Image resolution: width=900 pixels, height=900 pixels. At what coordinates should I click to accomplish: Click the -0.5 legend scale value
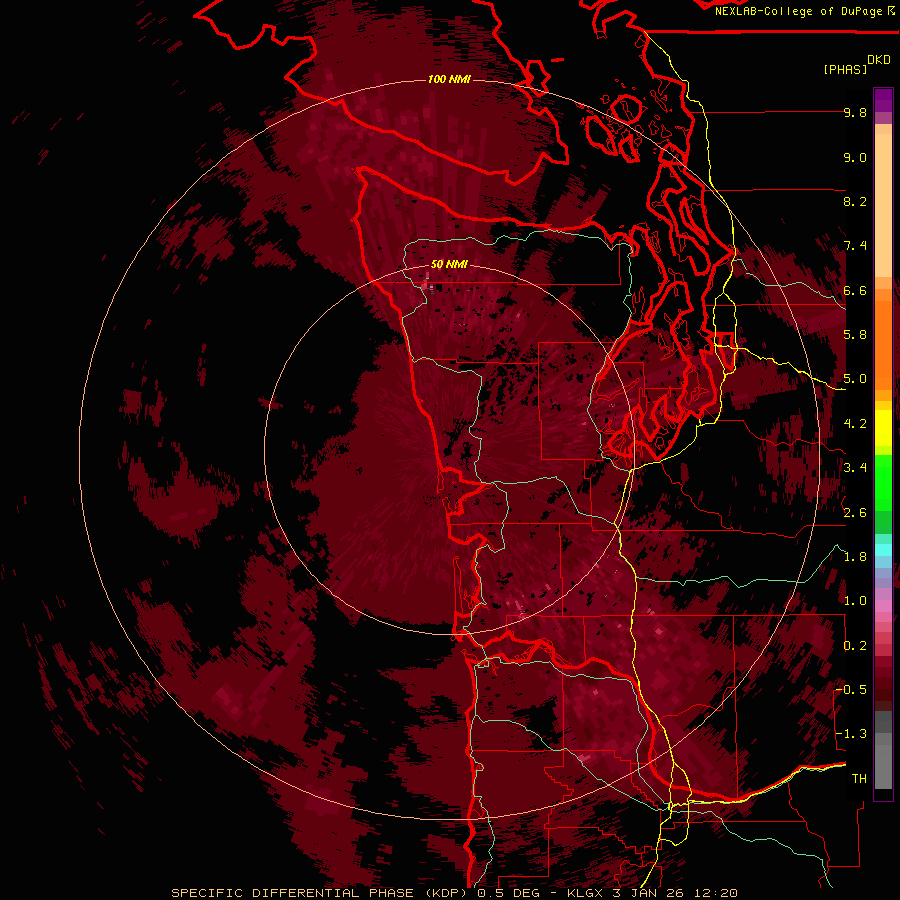coord(851,690)
